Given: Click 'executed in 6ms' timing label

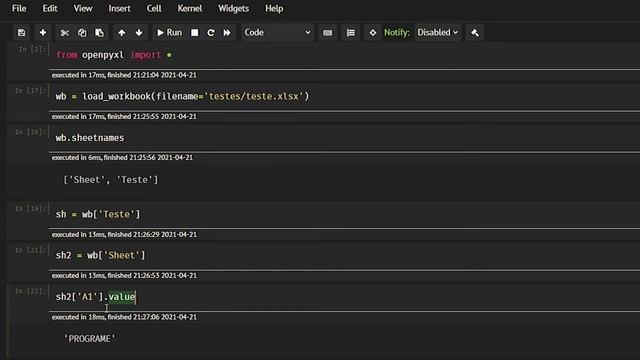Looking at the screenshot, I should point(76,158).
